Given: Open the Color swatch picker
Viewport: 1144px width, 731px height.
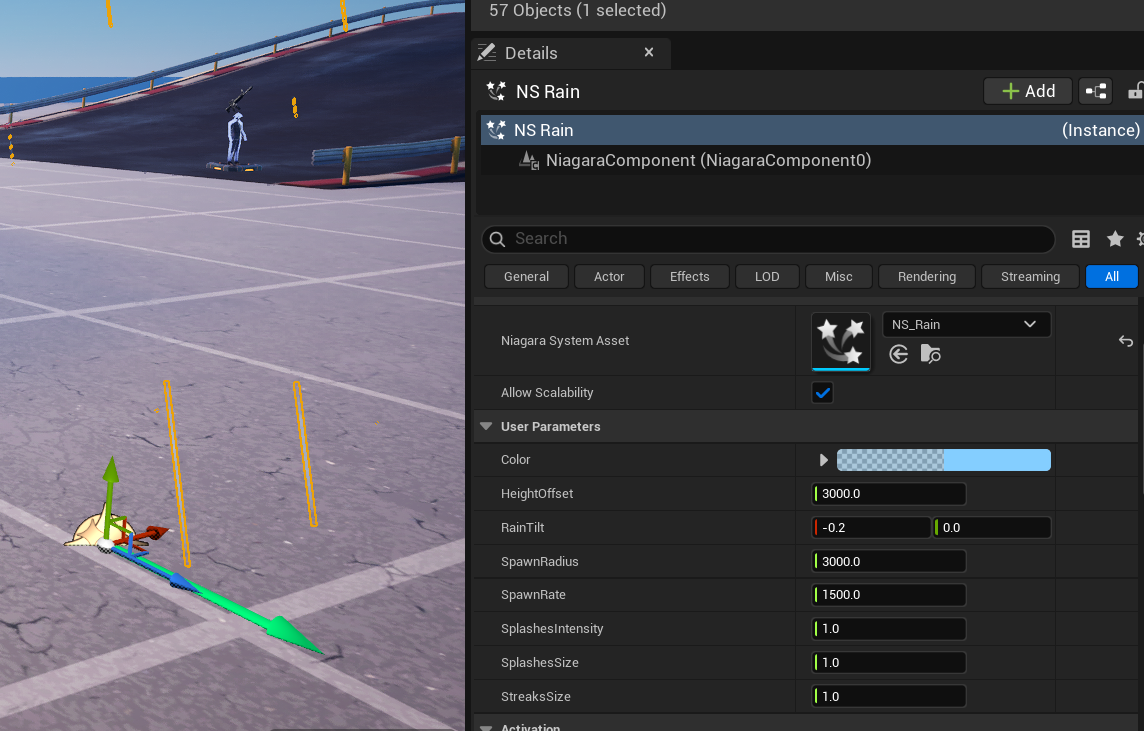Looking at the screenshot, I should click(943, 460).
